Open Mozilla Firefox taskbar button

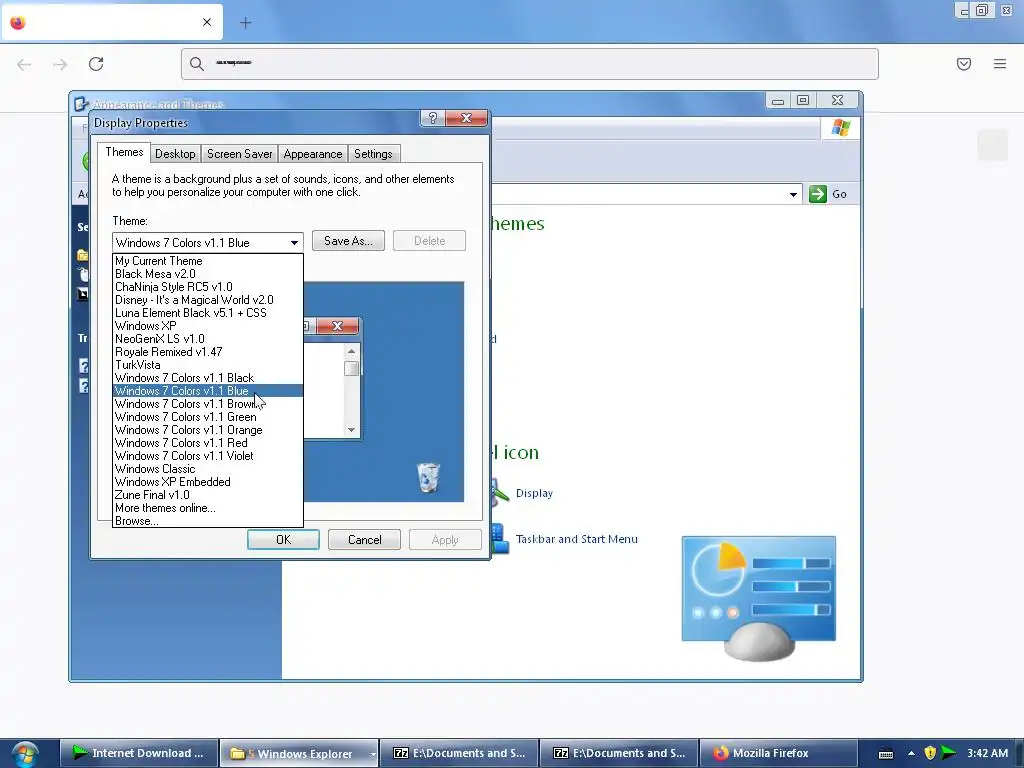click(x=778, y=753)
